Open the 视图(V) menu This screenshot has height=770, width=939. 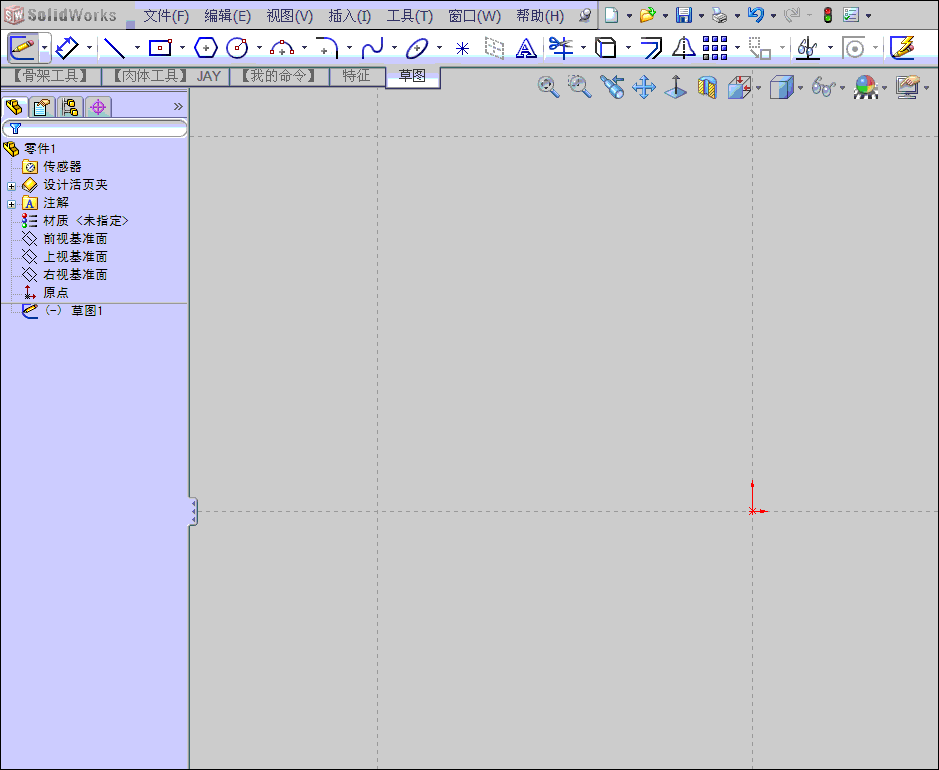(x=290, y=16)
